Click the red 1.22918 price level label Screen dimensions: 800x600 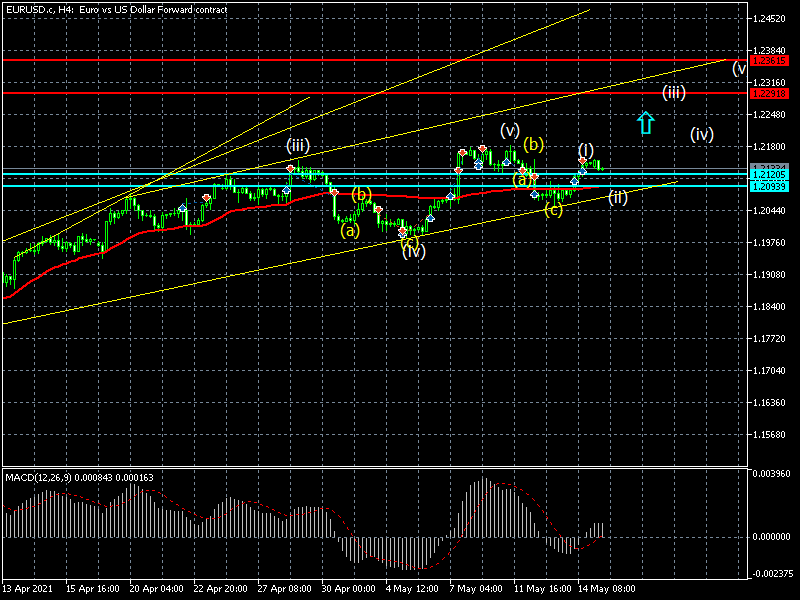(x=768, y=93)
